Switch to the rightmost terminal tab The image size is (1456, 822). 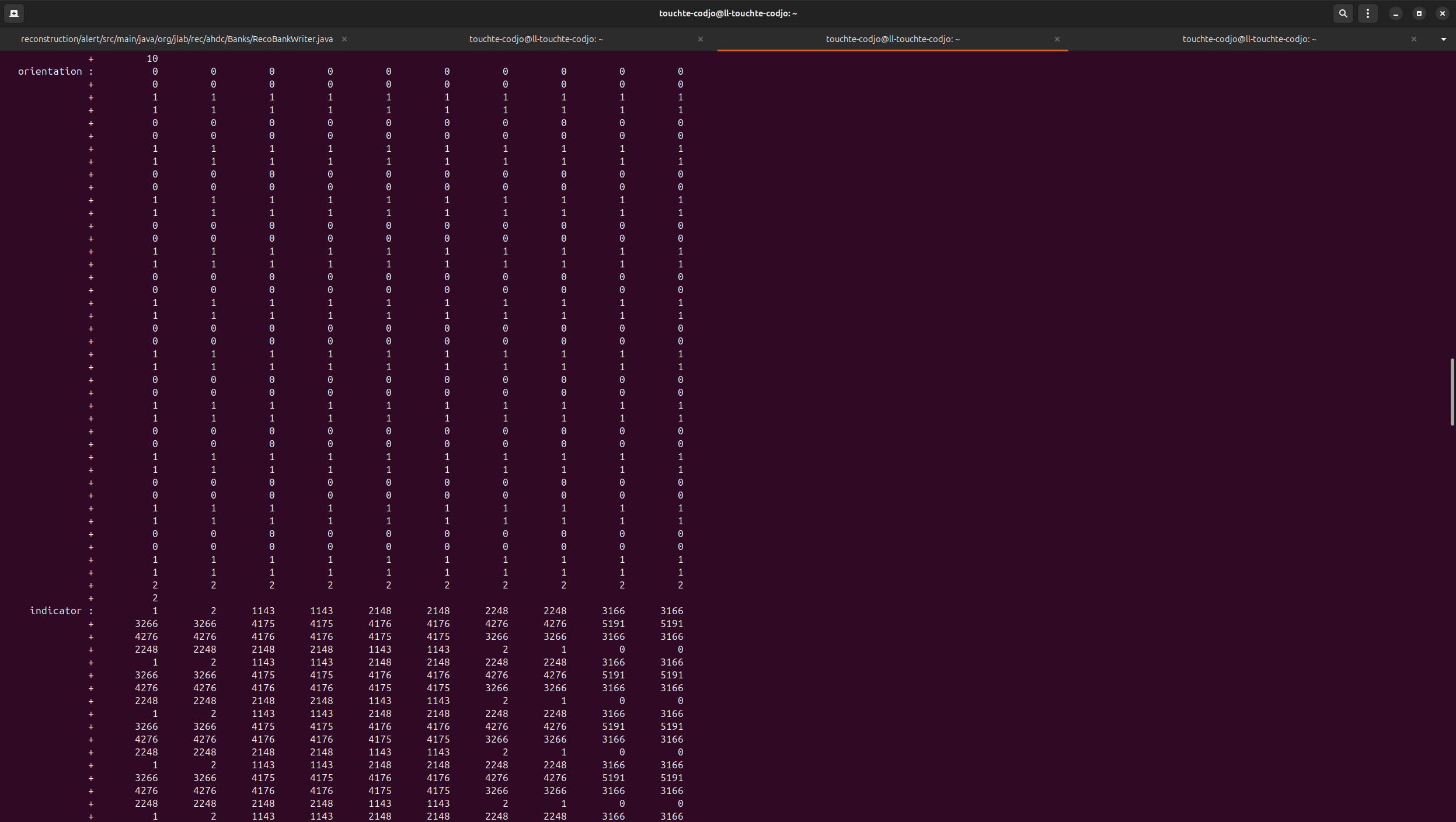click(1249, 39)
